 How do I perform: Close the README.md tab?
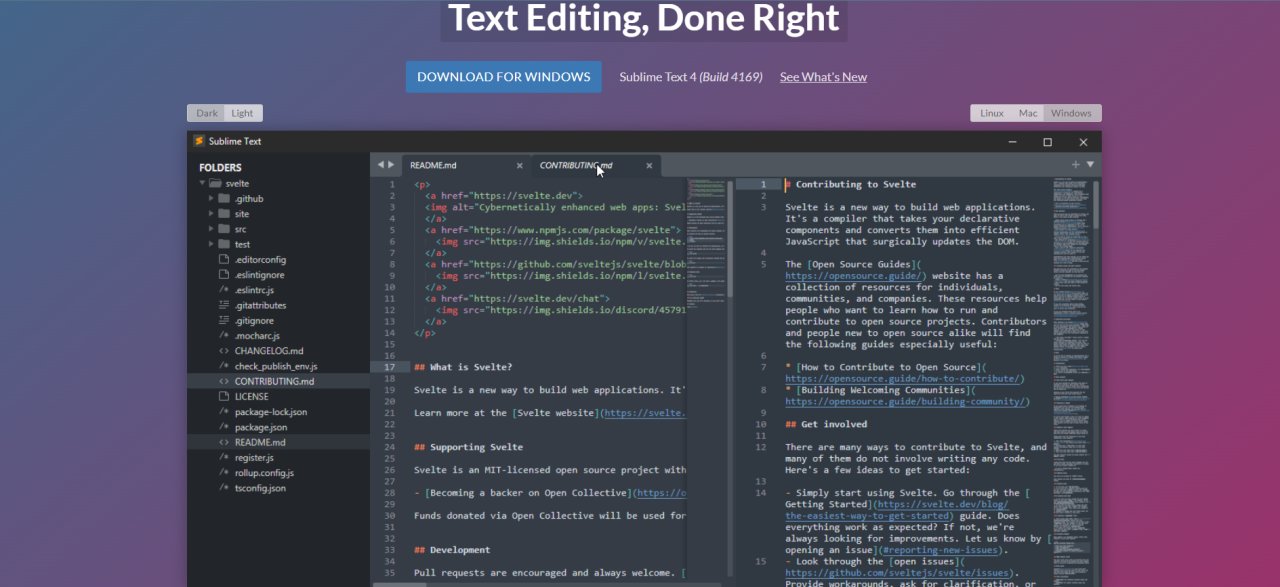pyautogui.click(x=519, y=165)
